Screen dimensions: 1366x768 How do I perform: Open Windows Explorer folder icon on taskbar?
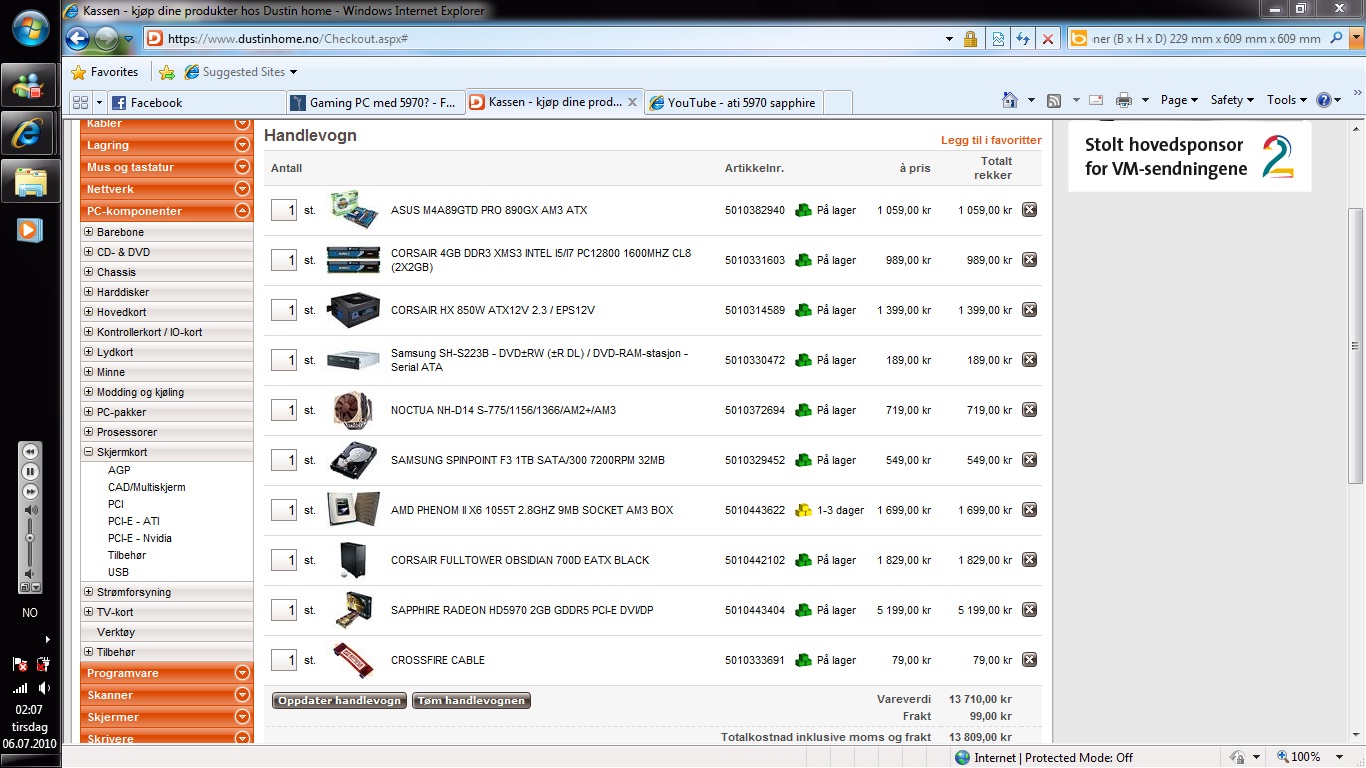[30, 181]
